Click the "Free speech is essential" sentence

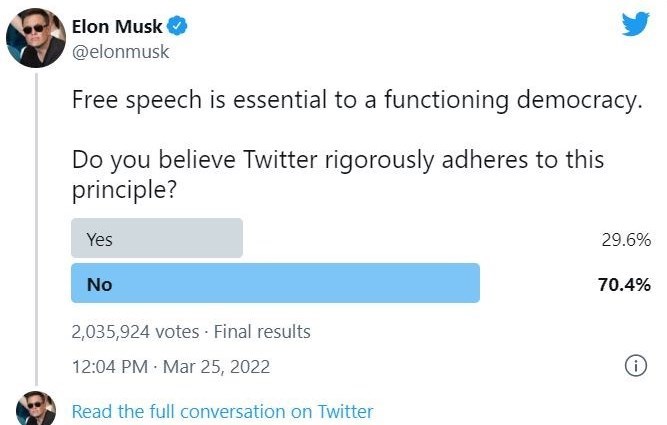[355, 100]
